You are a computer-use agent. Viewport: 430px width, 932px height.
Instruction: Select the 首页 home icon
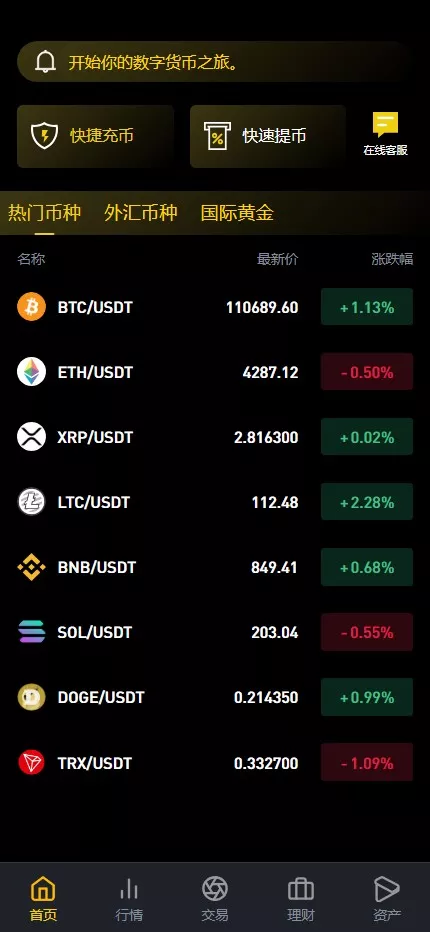43,890
